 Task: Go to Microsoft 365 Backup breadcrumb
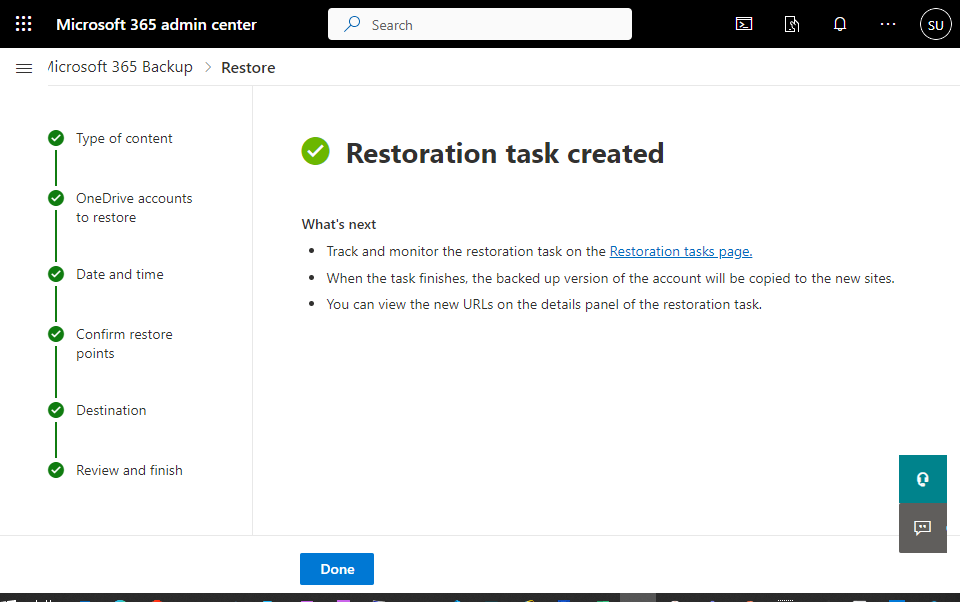pyautogui.click(x=120, y=67)
